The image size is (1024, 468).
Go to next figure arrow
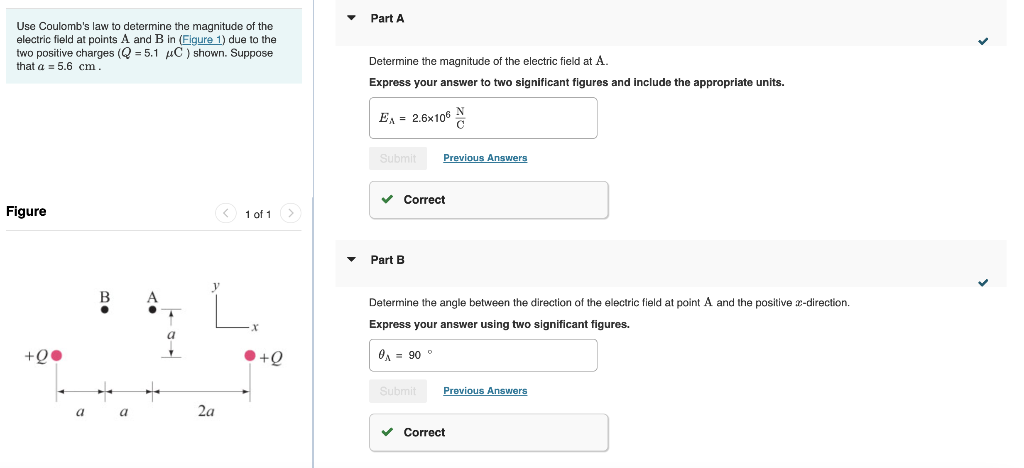click(291, 213)
